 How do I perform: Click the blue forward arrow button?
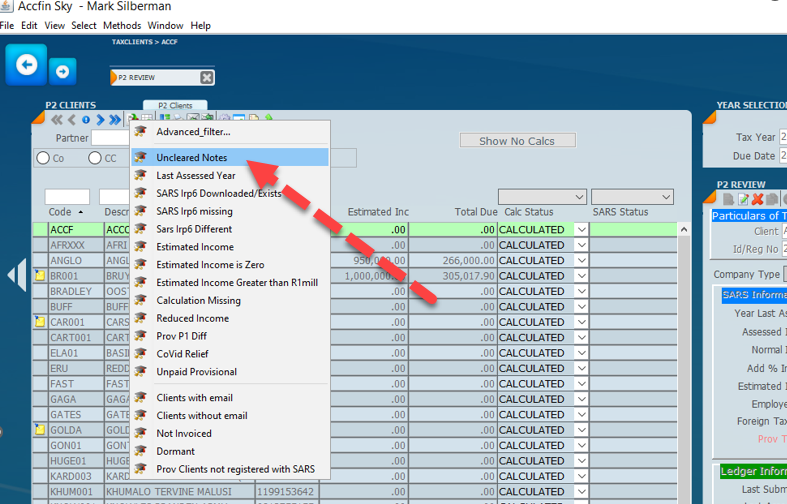(x=62, y=71)
